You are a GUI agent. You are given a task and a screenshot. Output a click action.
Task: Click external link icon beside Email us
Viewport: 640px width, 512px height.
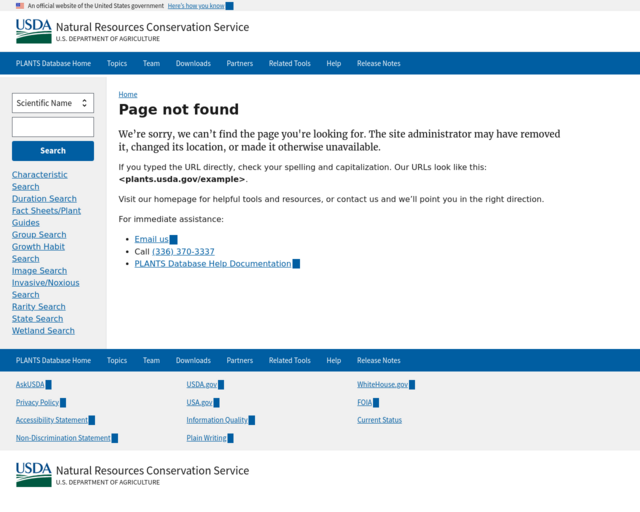[x=173, y=240]
